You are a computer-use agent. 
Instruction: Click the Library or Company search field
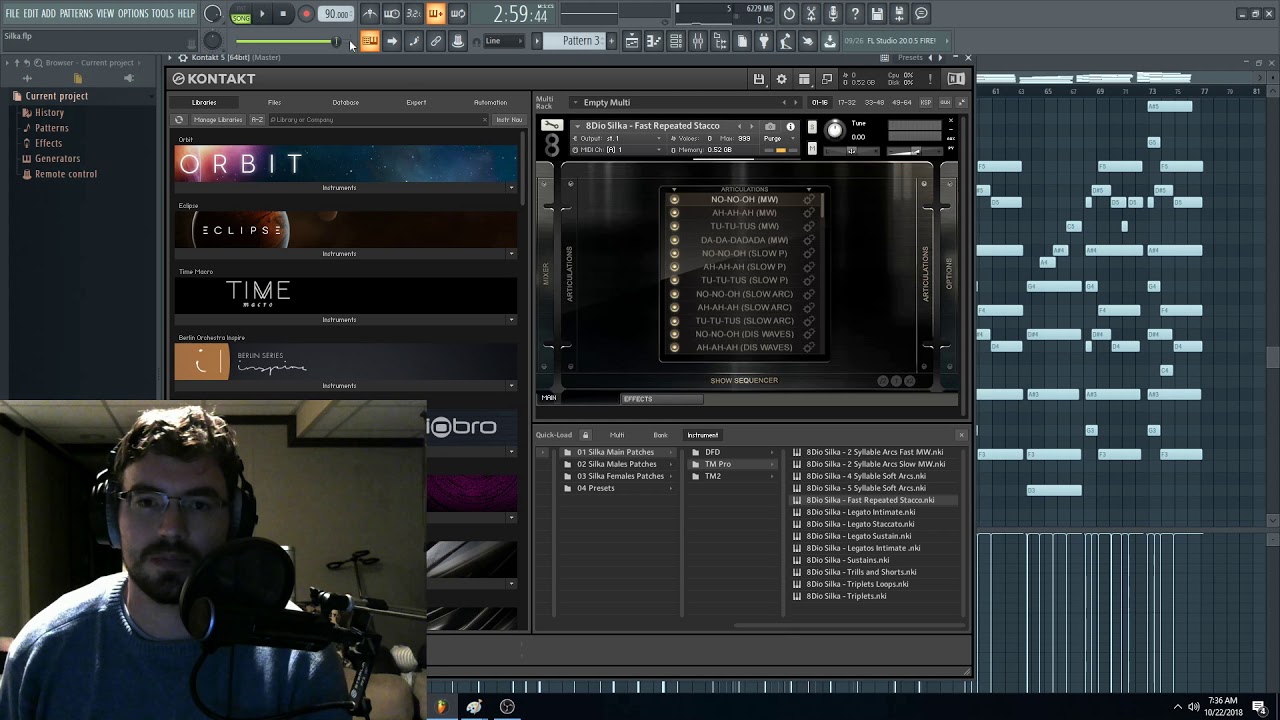[x=378, y=120]
